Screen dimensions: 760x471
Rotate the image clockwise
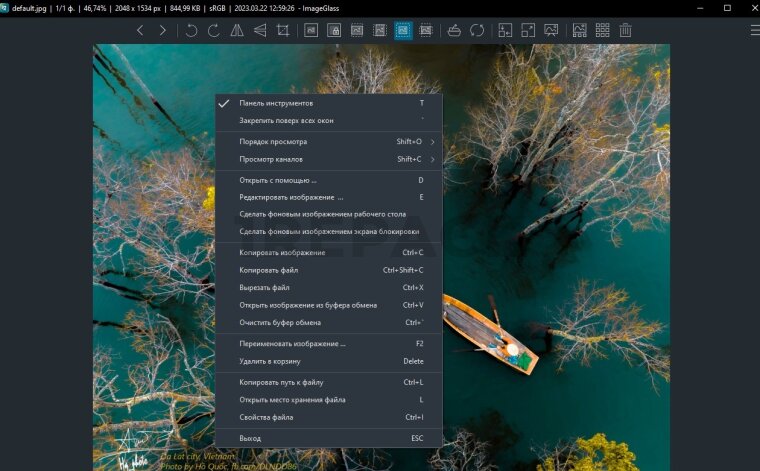pyautogui.click(x=214, y=30)
